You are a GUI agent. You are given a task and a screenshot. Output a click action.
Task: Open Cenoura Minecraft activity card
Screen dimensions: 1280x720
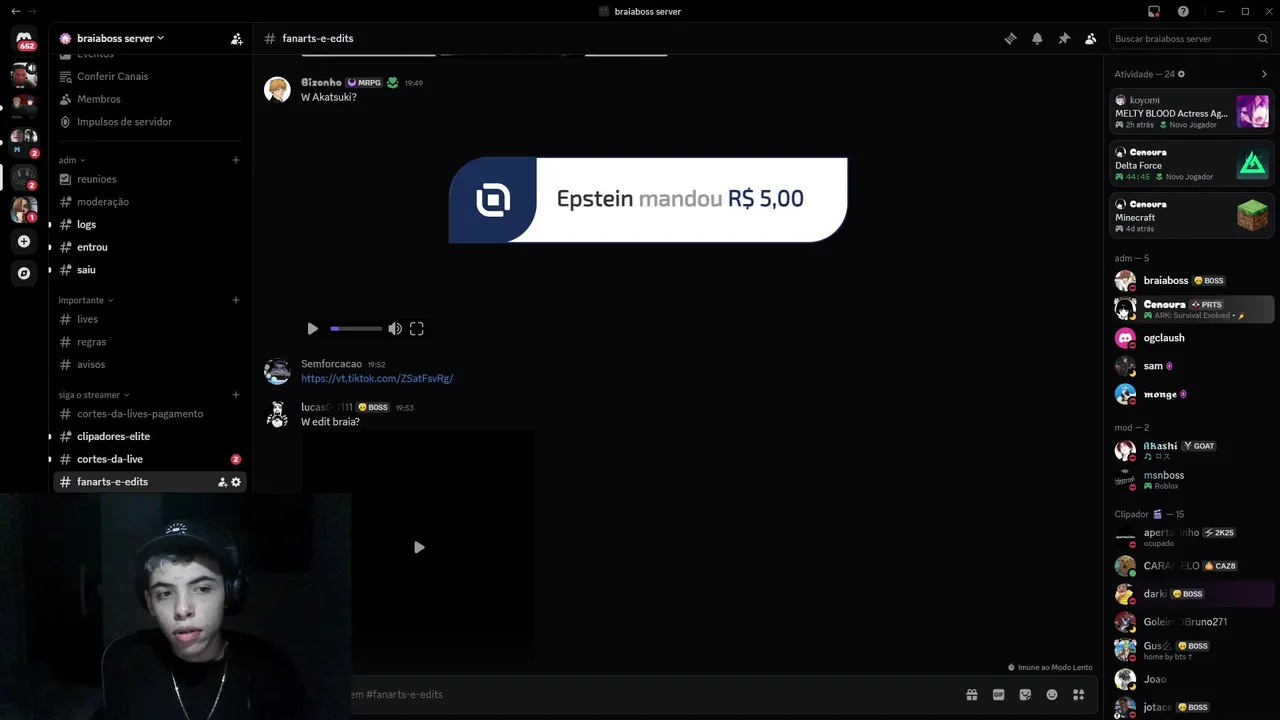click(x=1191, y=216)
